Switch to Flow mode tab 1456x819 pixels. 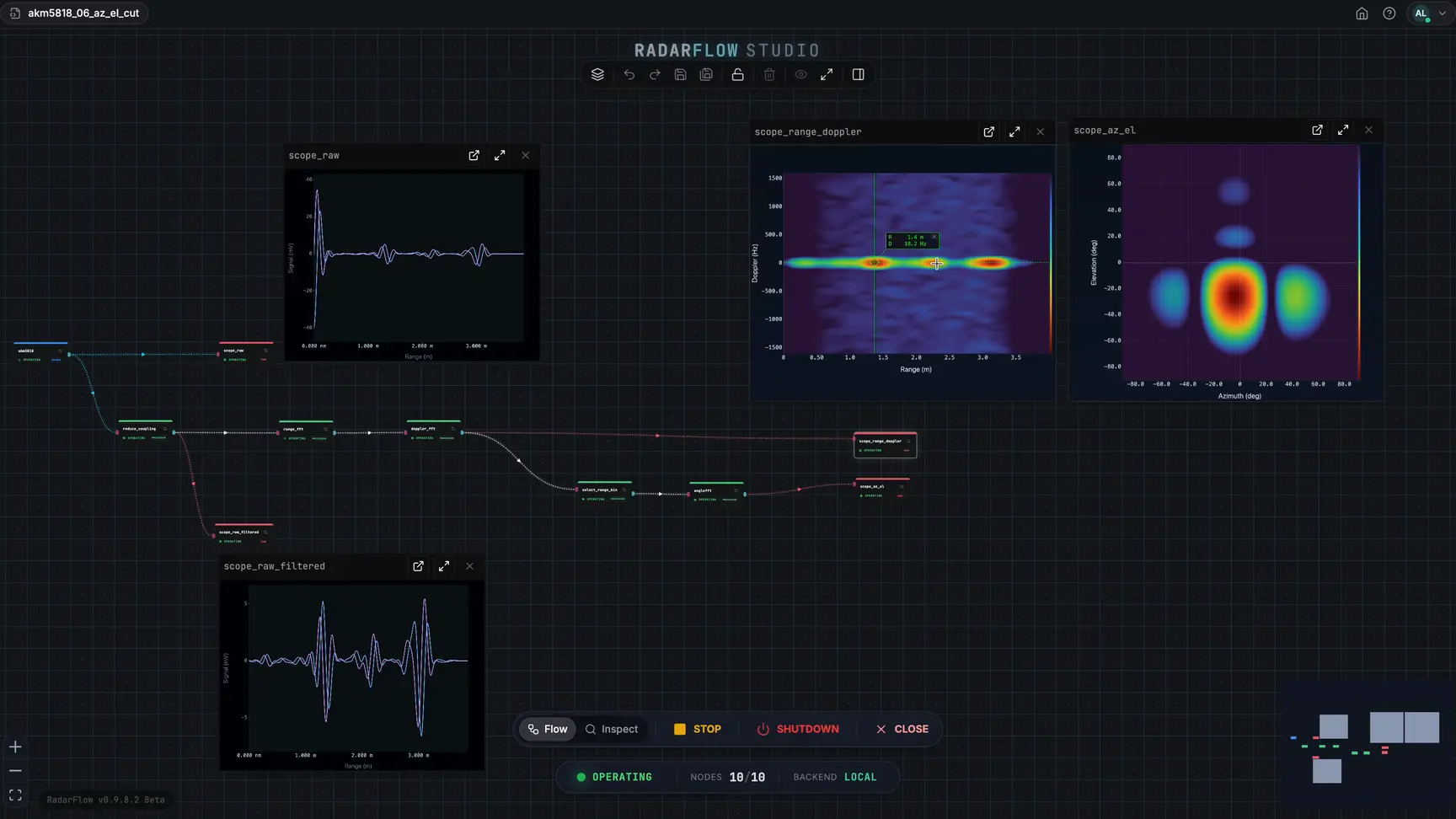pos(548,729)
